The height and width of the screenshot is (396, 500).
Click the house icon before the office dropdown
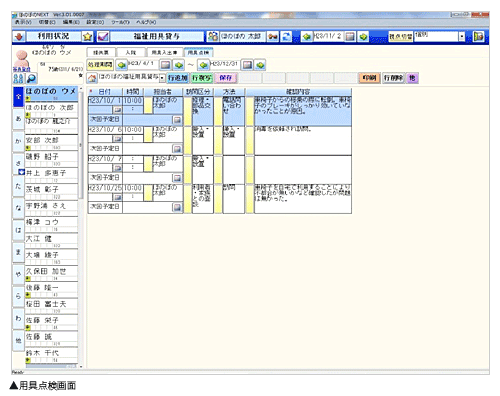(92, 78)
